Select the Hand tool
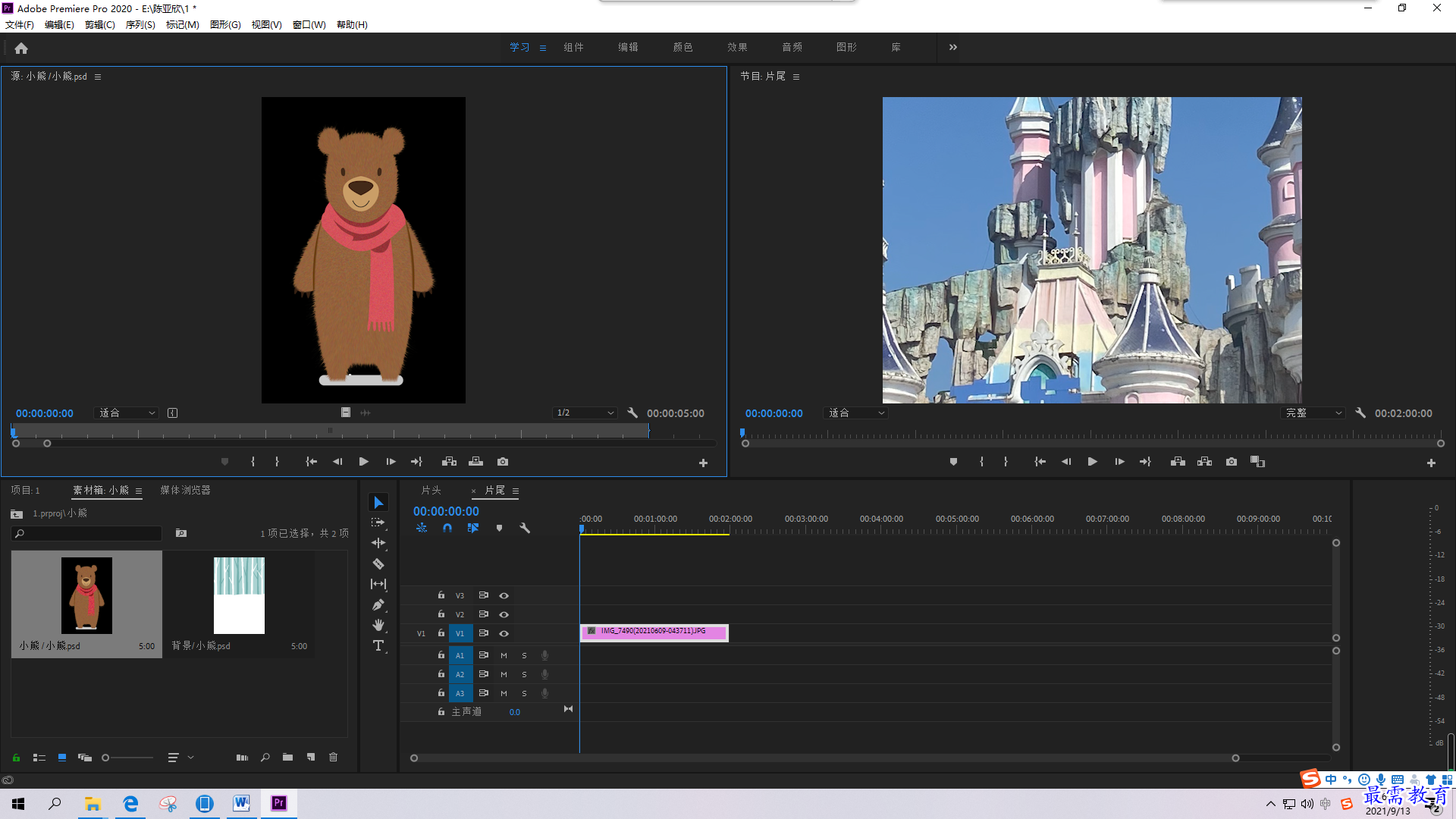 (x=378, y=625)
